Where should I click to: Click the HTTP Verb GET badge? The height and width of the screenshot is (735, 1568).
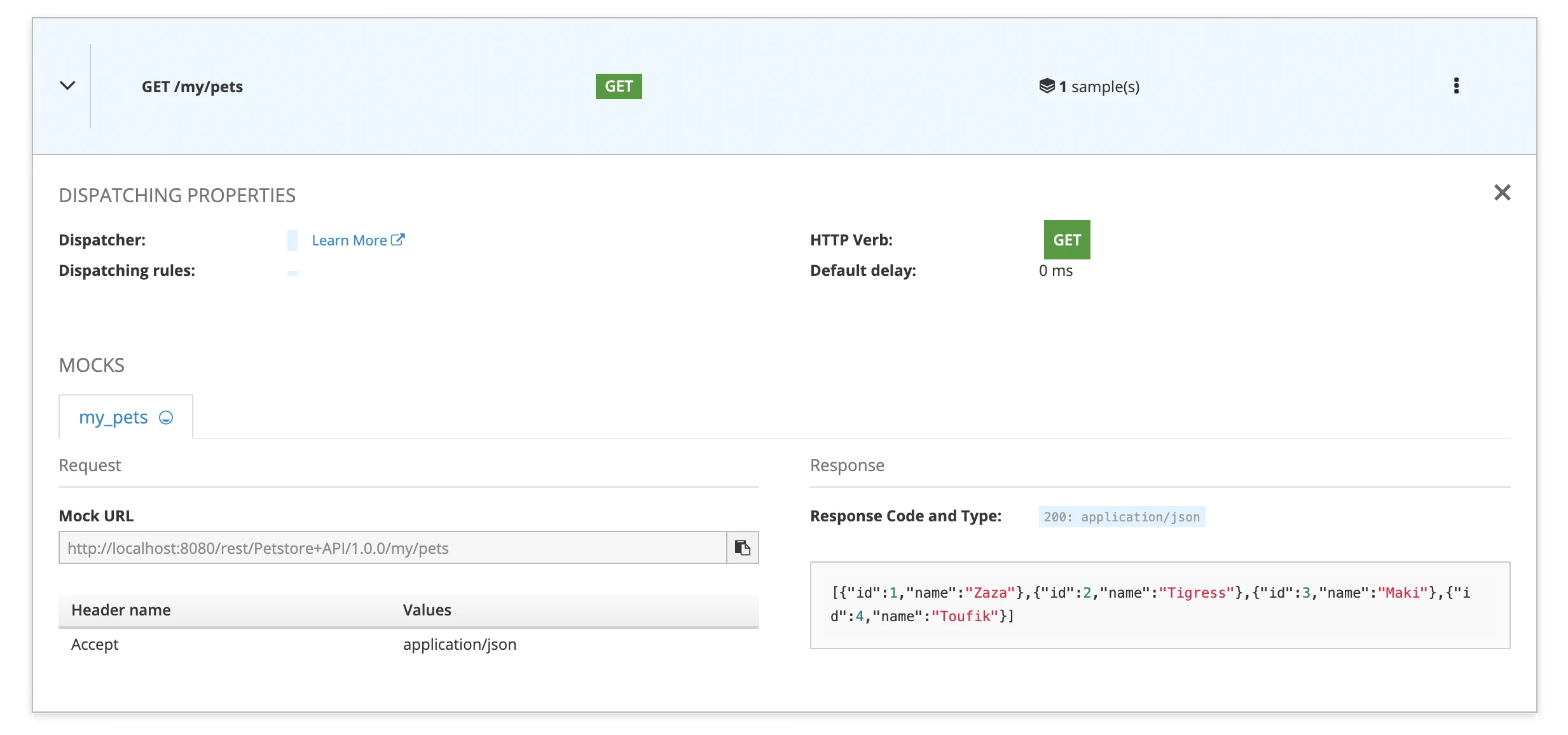click(1066, 240)
